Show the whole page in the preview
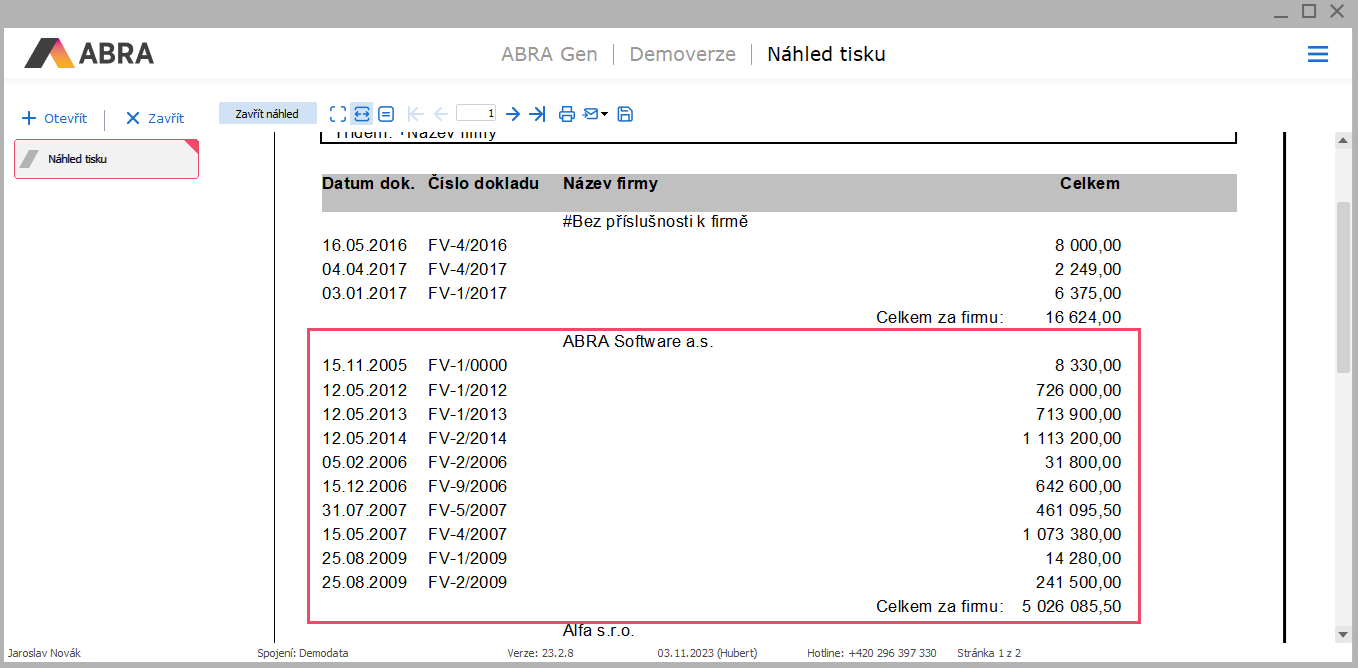 pyautogui.click(x=338, y=114)
